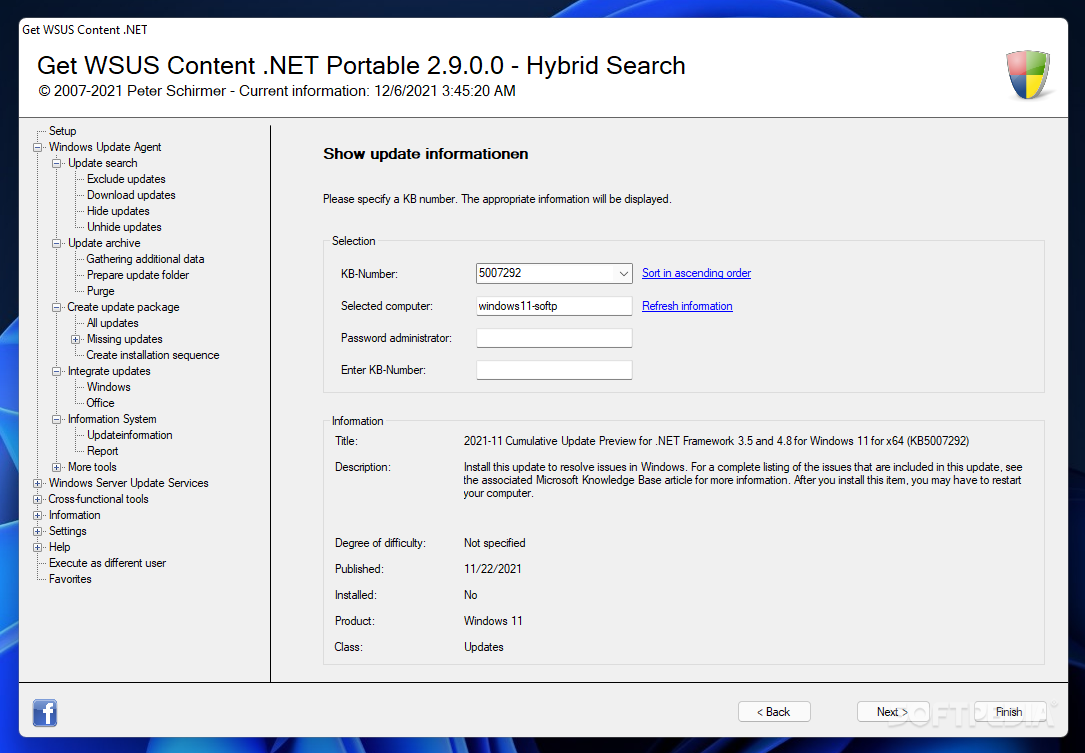Click the Product value Windows 11
1085x753 pixels.
(493, 621)
